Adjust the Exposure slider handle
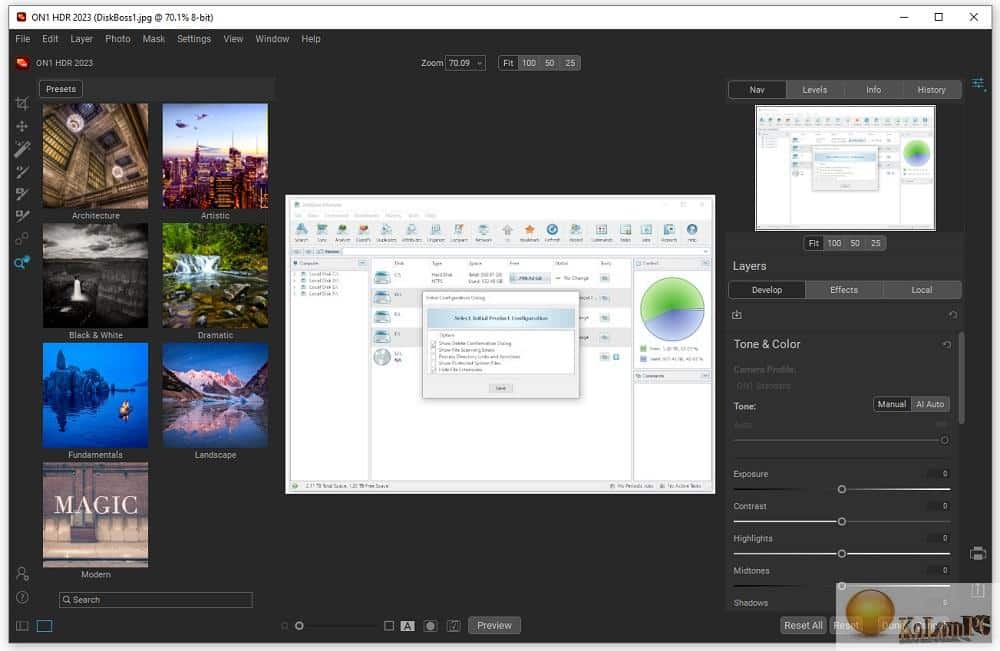Image resolution: width=1000 pixels, height=651 pixels. click(842, 490)
